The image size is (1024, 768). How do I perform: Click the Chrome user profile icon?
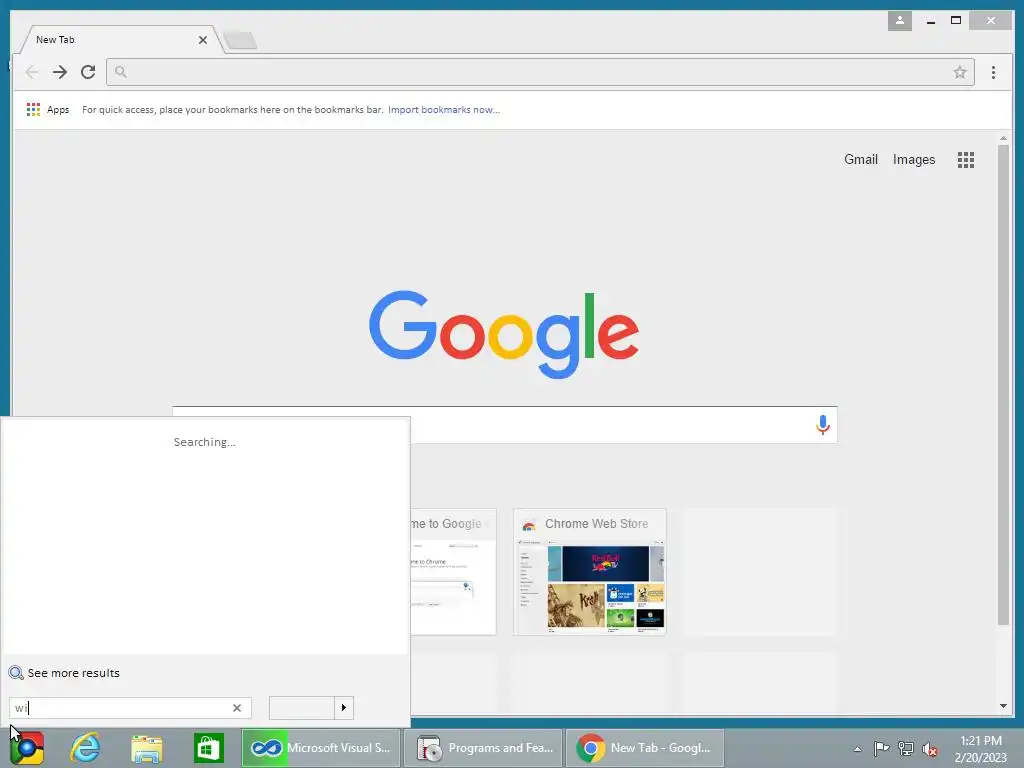[899, 21]
